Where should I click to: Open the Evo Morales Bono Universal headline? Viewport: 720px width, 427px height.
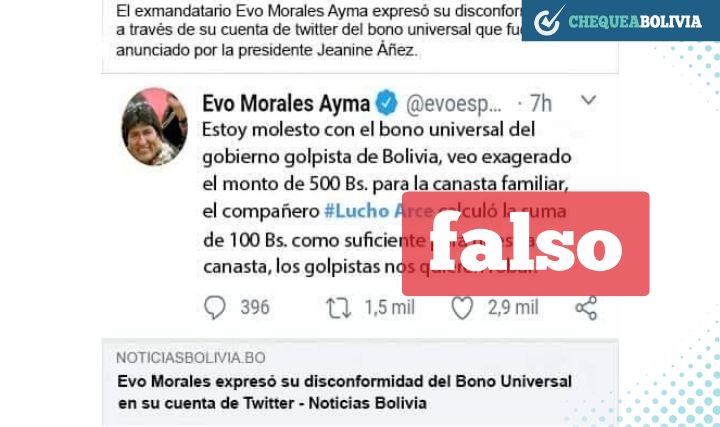pyautogui.click(x=344, y=392)
